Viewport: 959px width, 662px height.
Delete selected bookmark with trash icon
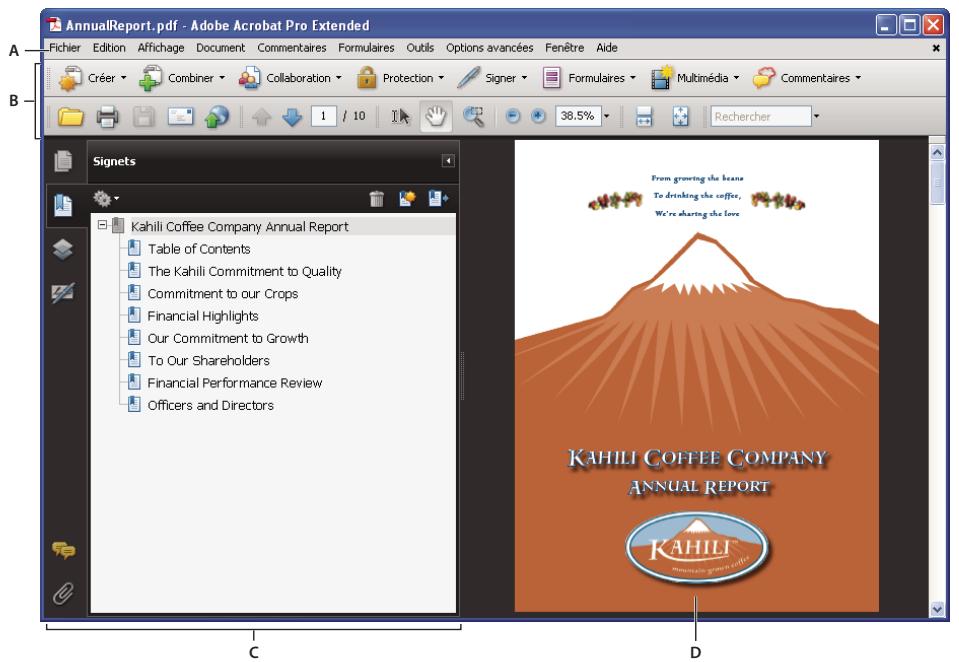pyautogui.click(x=376, y=199)
